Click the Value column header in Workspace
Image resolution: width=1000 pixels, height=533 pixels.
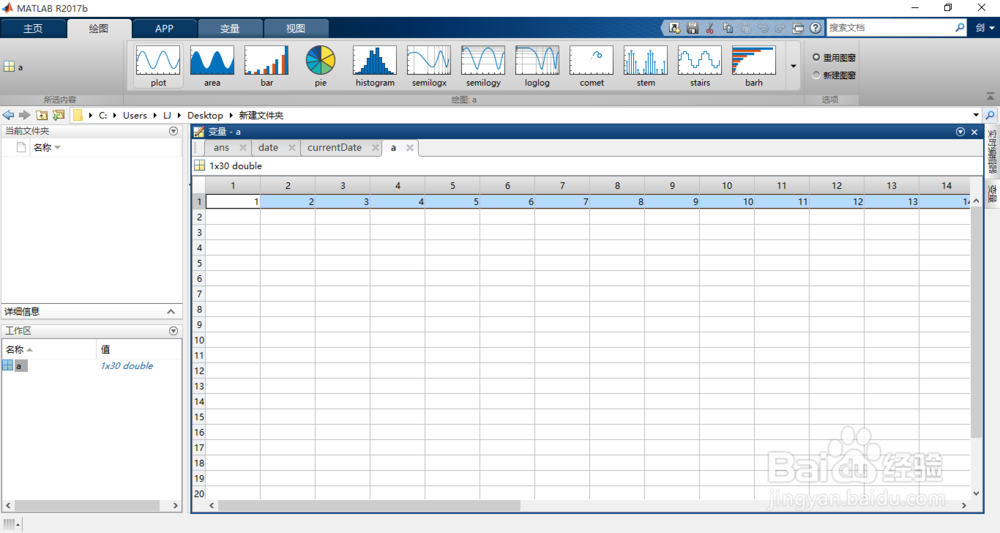tap(139, 349)
